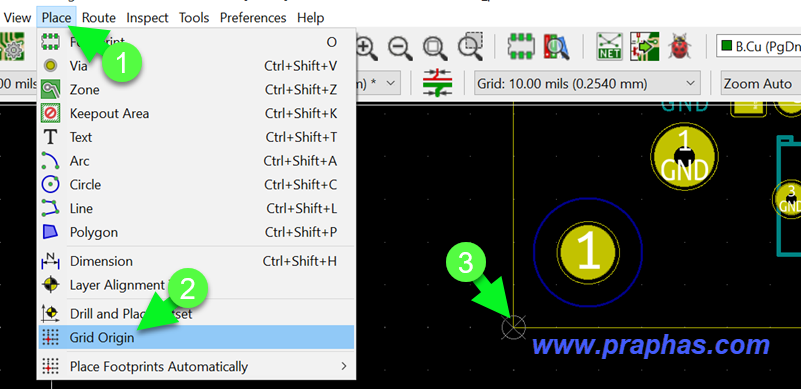This screenshot has height=389, width=801.
Task: Select Grid Origin menu entry
Action: pos(197,337)
